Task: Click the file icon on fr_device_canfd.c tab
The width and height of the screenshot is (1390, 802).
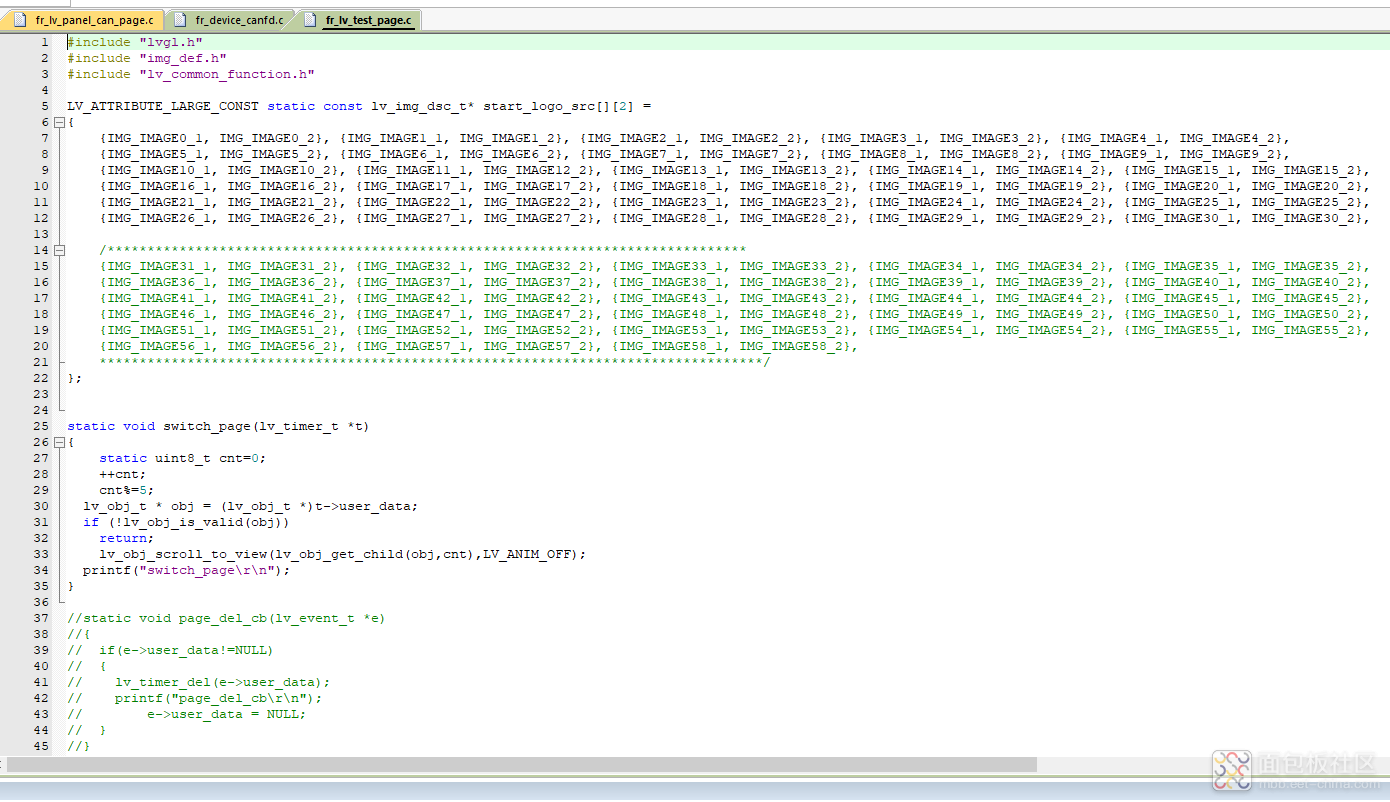Action: pos(180,20)
